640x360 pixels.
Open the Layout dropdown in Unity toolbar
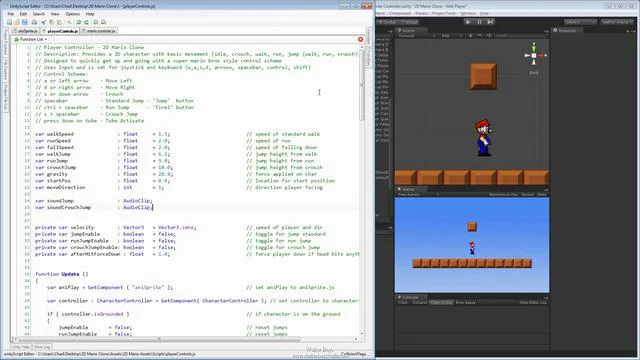pos(616,22)
